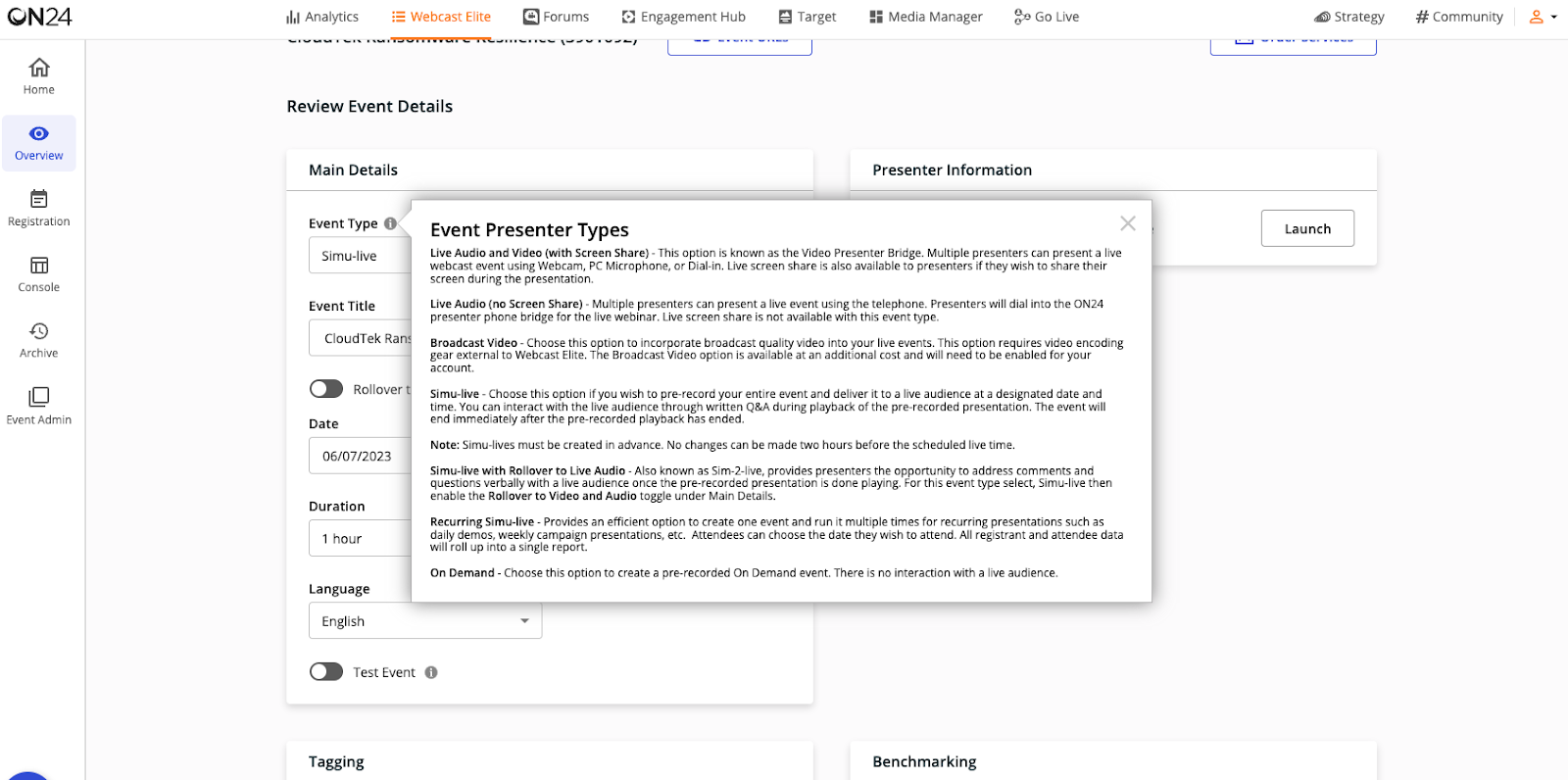The image size is (1568, 780).
Task: Click the 'Recurring Simu-live' term in popup
Action: pyautogui.click(x=482, y=522)
